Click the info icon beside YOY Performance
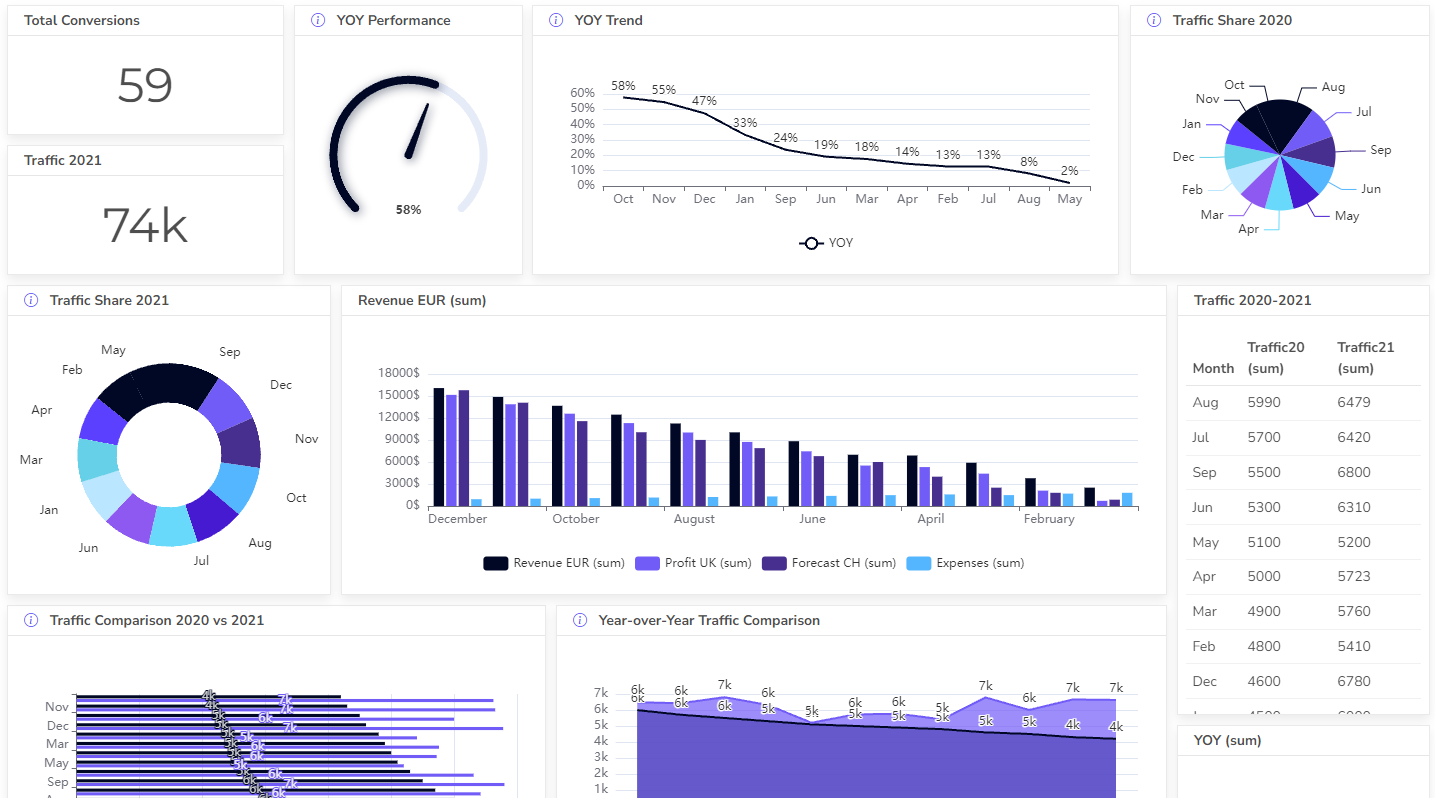 [318, 20]
